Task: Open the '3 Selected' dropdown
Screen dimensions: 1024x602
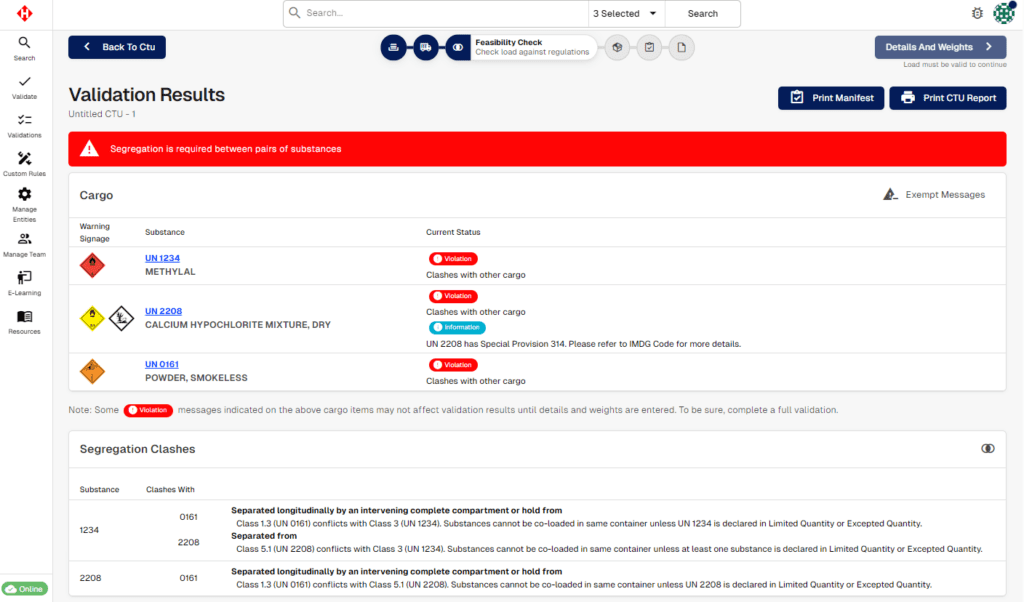Action: pos(626,14)
